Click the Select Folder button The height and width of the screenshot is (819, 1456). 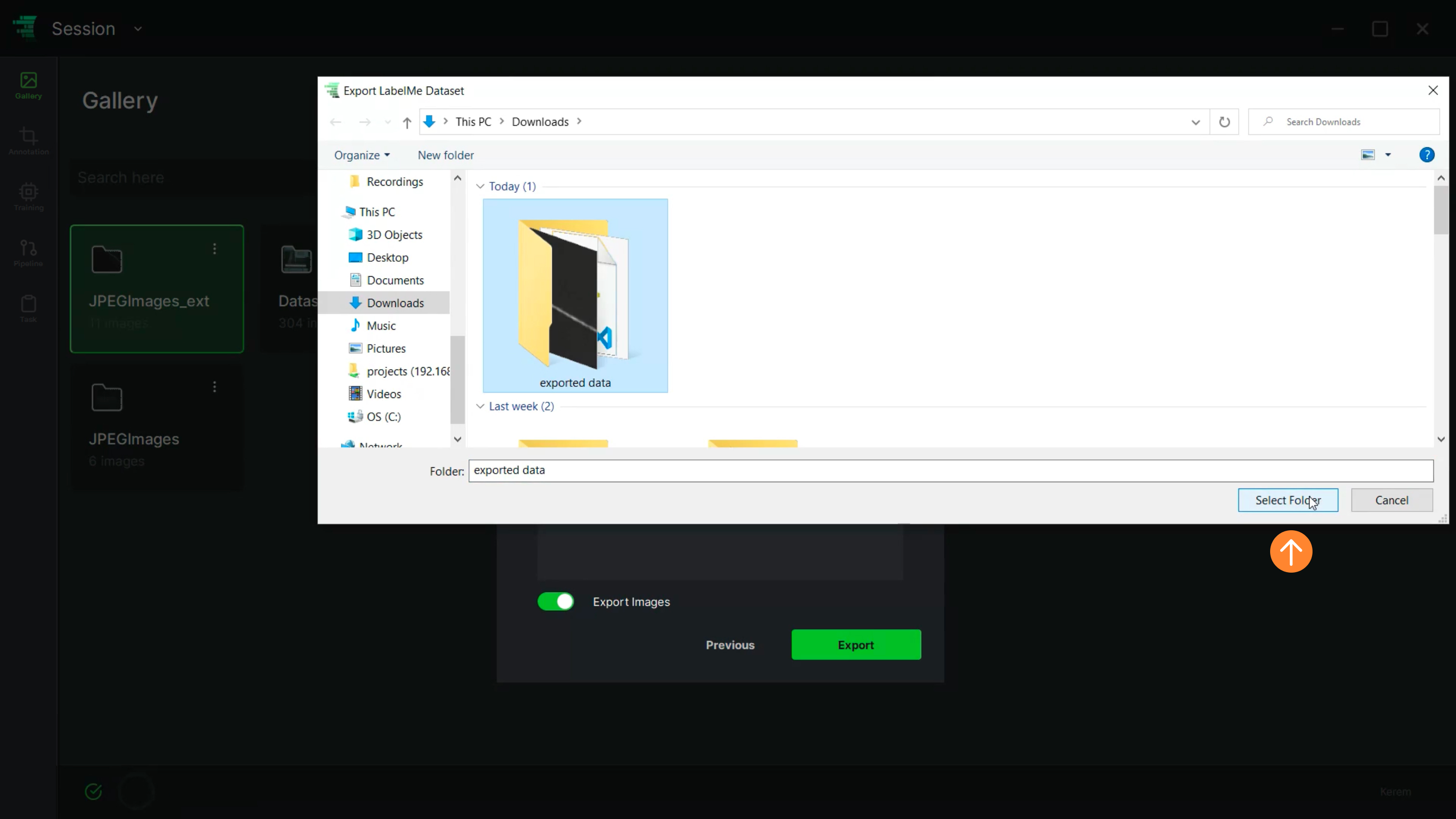click(x=1287, y=500)
